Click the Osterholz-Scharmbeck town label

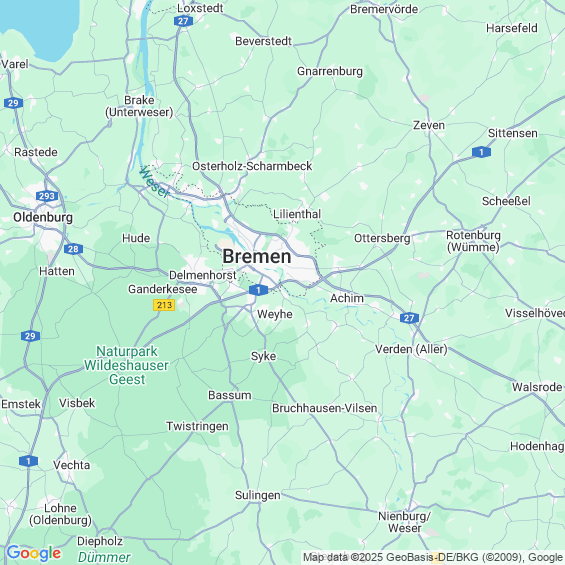252,166
